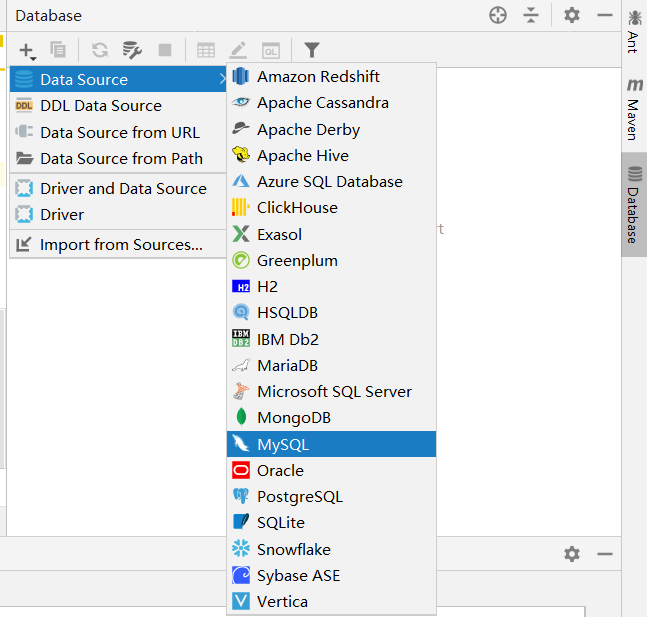Select IBM Db2 data source
The image size is (648, 618).
coord(331,339)
